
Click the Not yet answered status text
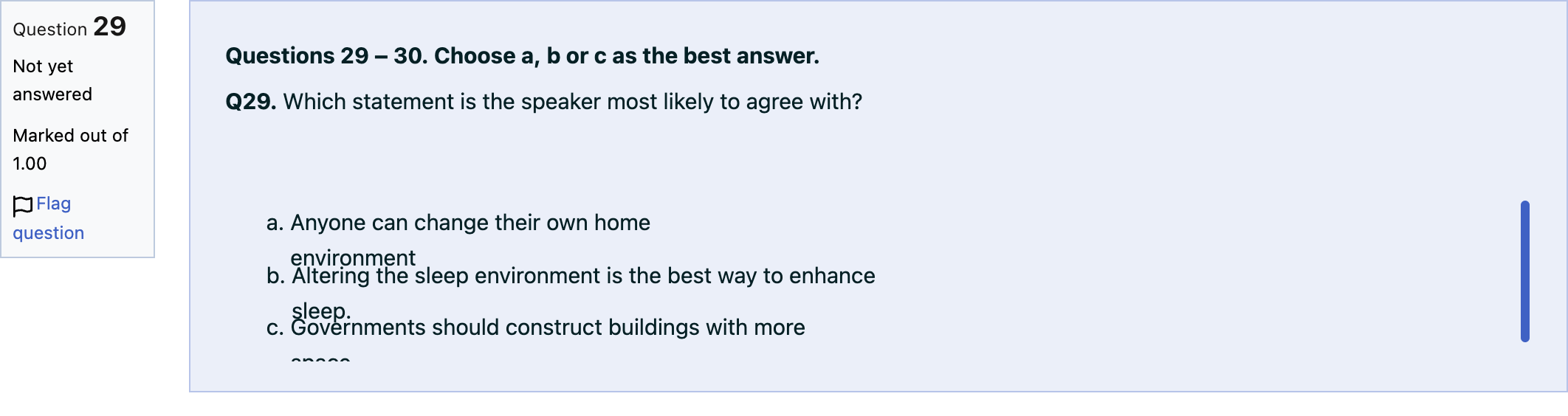[52, 80]
